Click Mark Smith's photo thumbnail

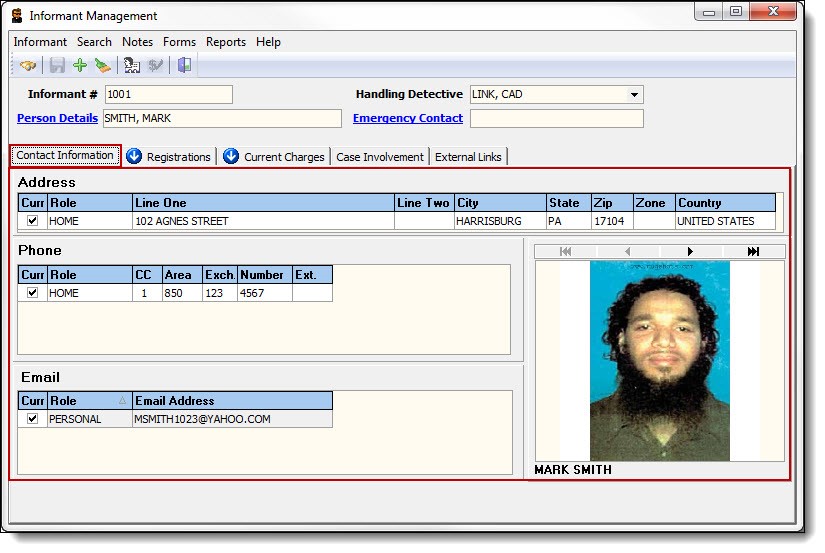(659, 360)
